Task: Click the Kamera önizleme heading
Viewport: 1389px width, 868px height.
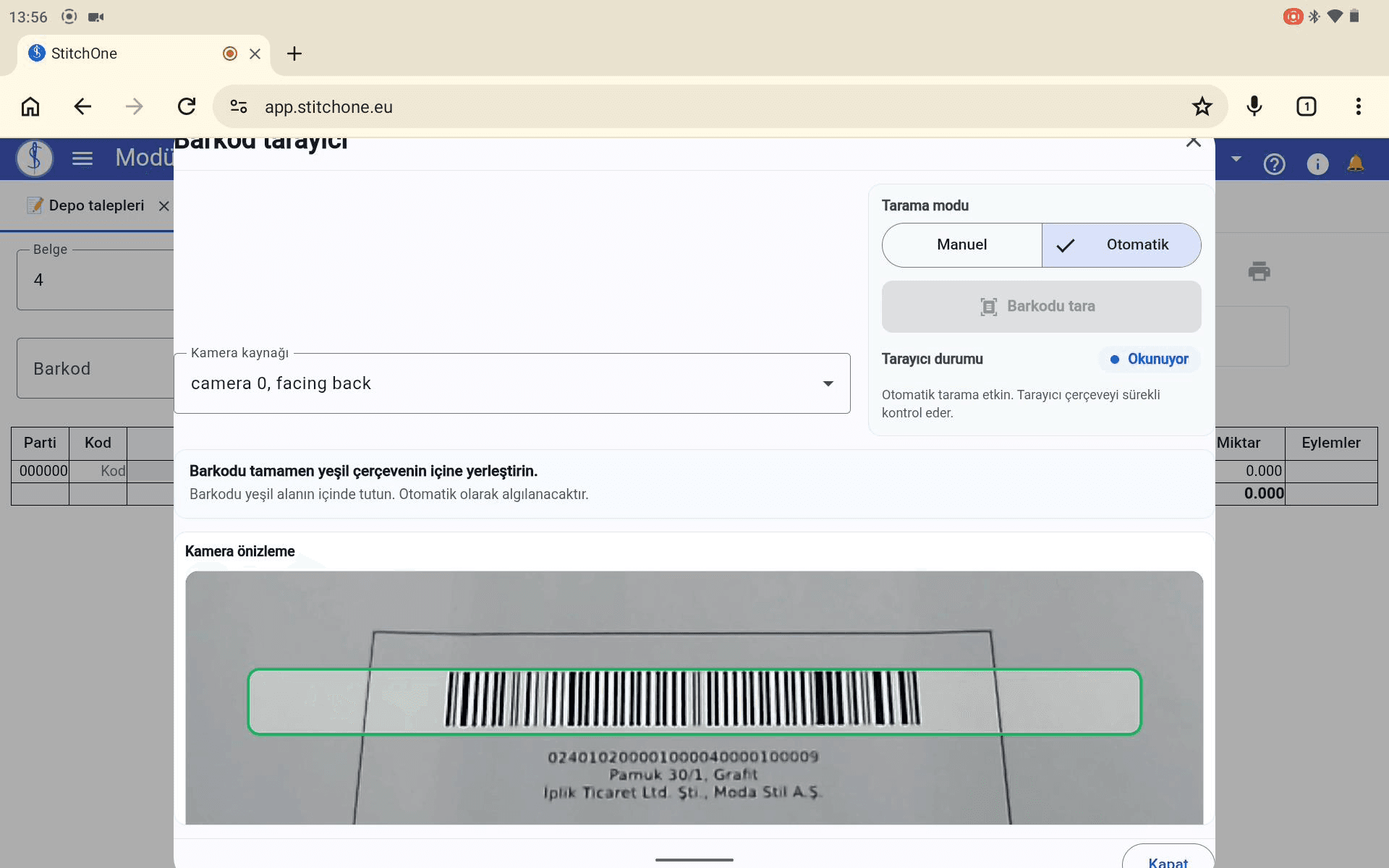Action: [240, 551]
